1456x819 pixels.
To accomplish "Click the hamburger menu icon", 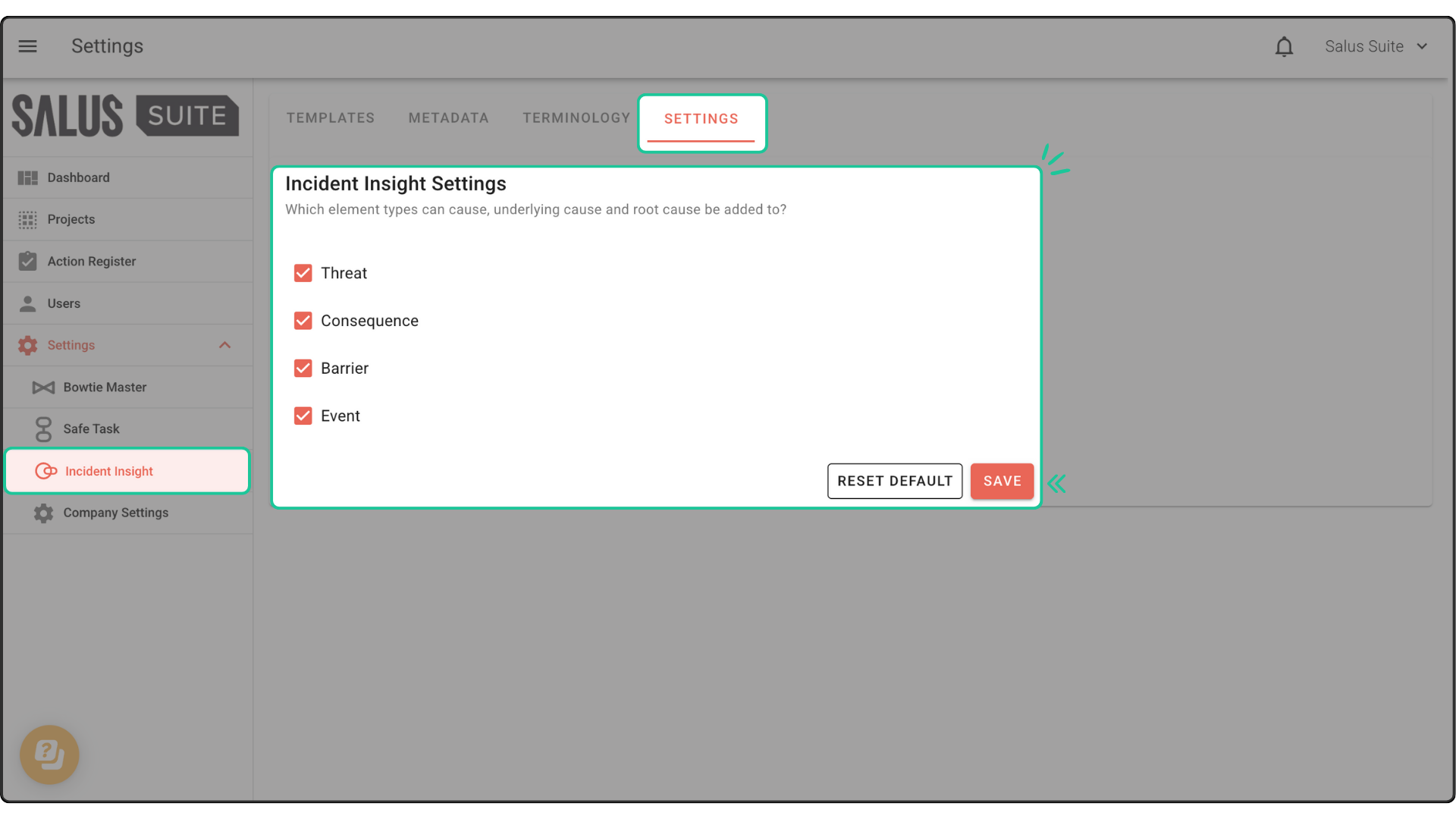I will pos(28,46).
